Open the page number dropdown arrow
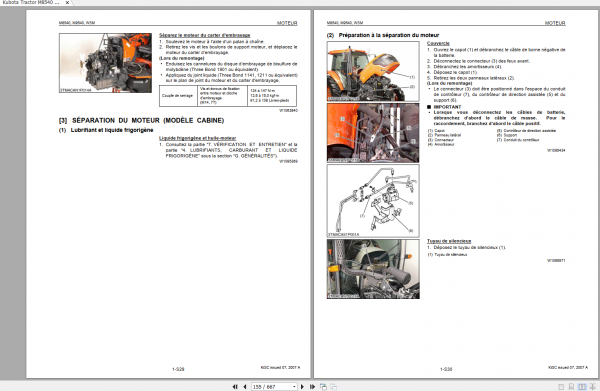 pyautogui.click(x=294, y=387)
